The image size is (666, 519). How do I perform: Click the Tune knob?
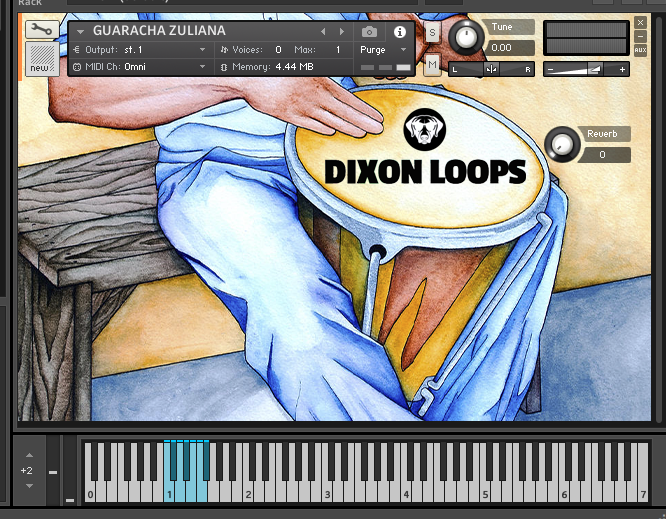[465, 38]
